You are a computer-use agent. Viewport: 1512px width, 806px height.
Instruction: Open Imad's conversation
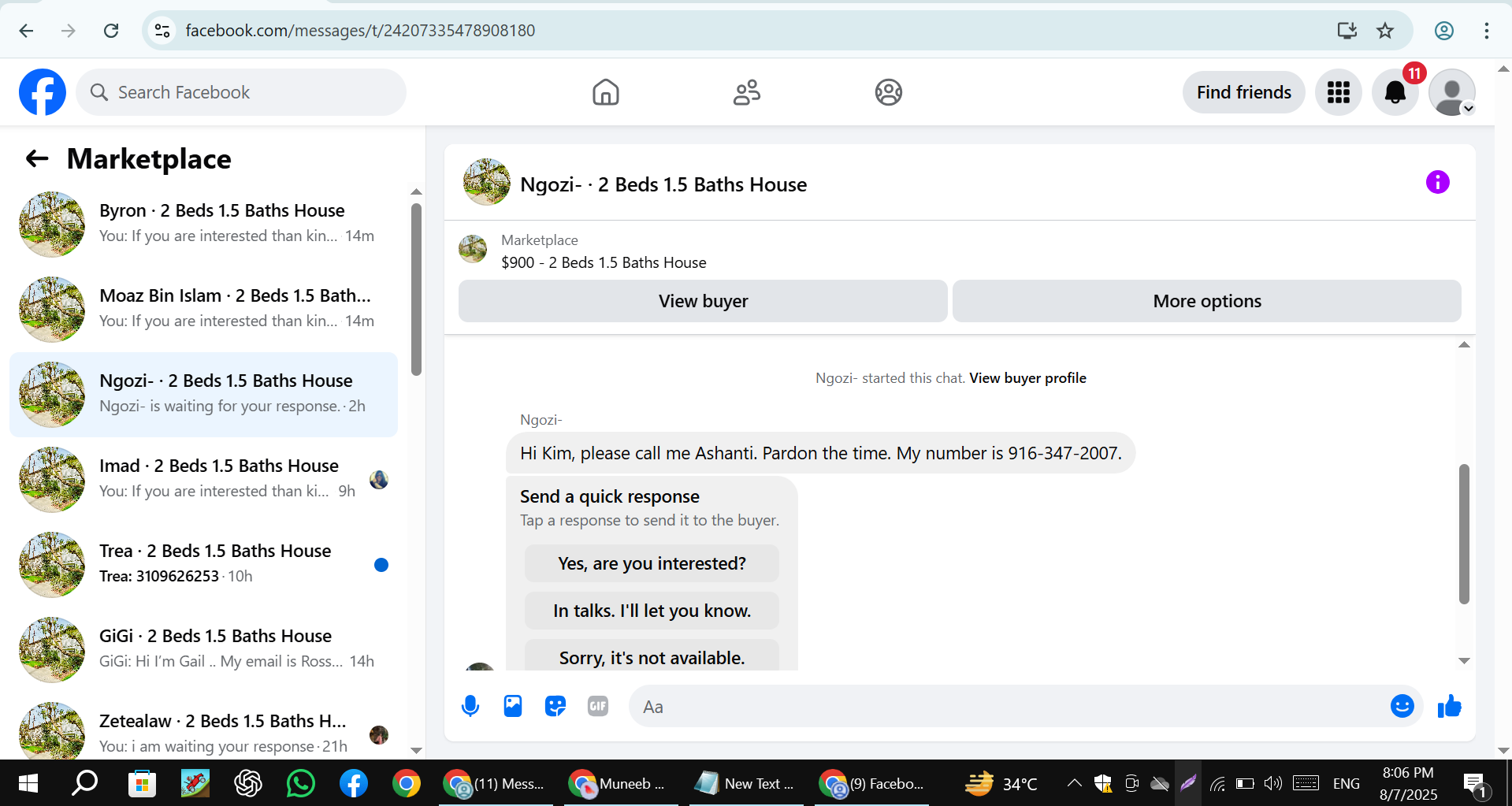point(203,479)
